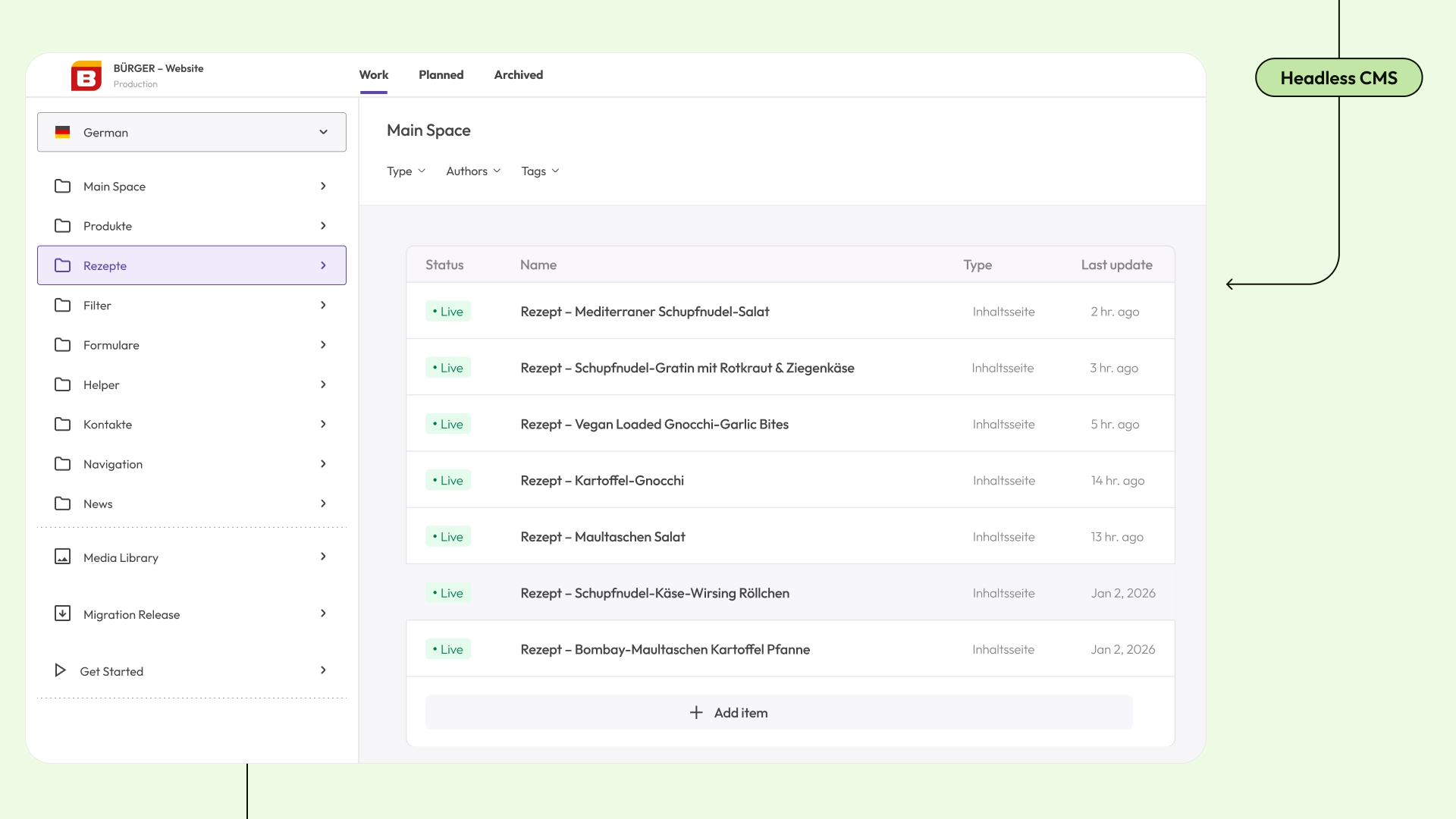Click the Produkte folder icon
Image resolution: width=1456 pixels, height=819 pixels.
[x=64, y=225]
